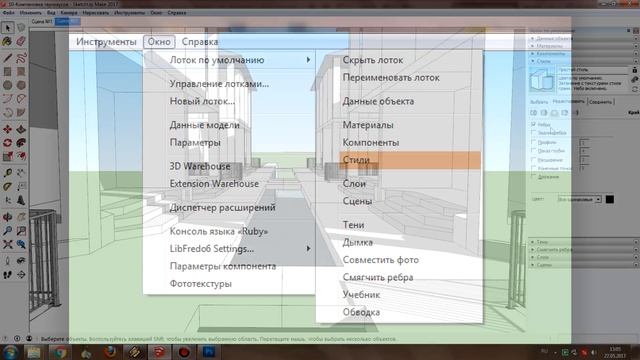Pick the Eraser tool
The height and width of the screenshot is (360, 640).
[x=21, y=41]
